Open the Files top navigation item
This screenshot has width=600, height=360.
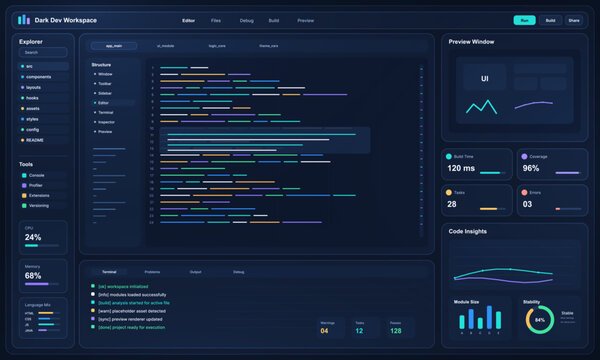[x=216, y=20]
